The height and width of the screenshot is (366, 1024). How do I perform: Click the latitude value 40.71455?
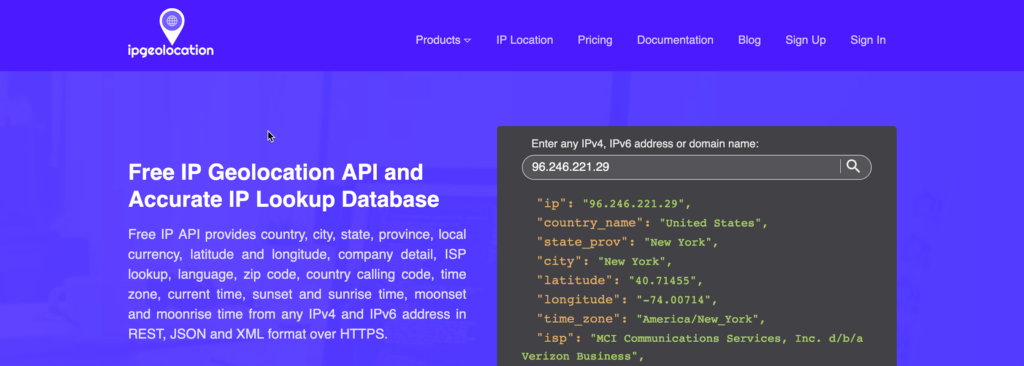[665, 281]
